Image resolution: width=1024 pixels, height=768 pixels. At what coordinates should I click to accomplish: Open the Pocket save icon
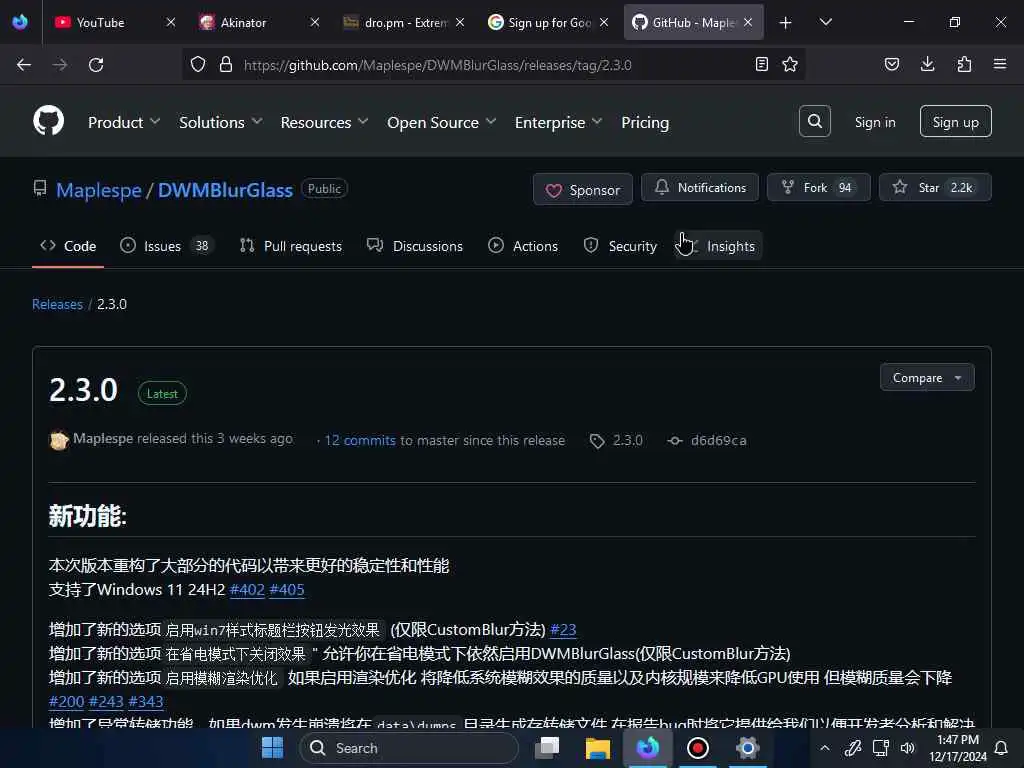click(x=892, y=64)
